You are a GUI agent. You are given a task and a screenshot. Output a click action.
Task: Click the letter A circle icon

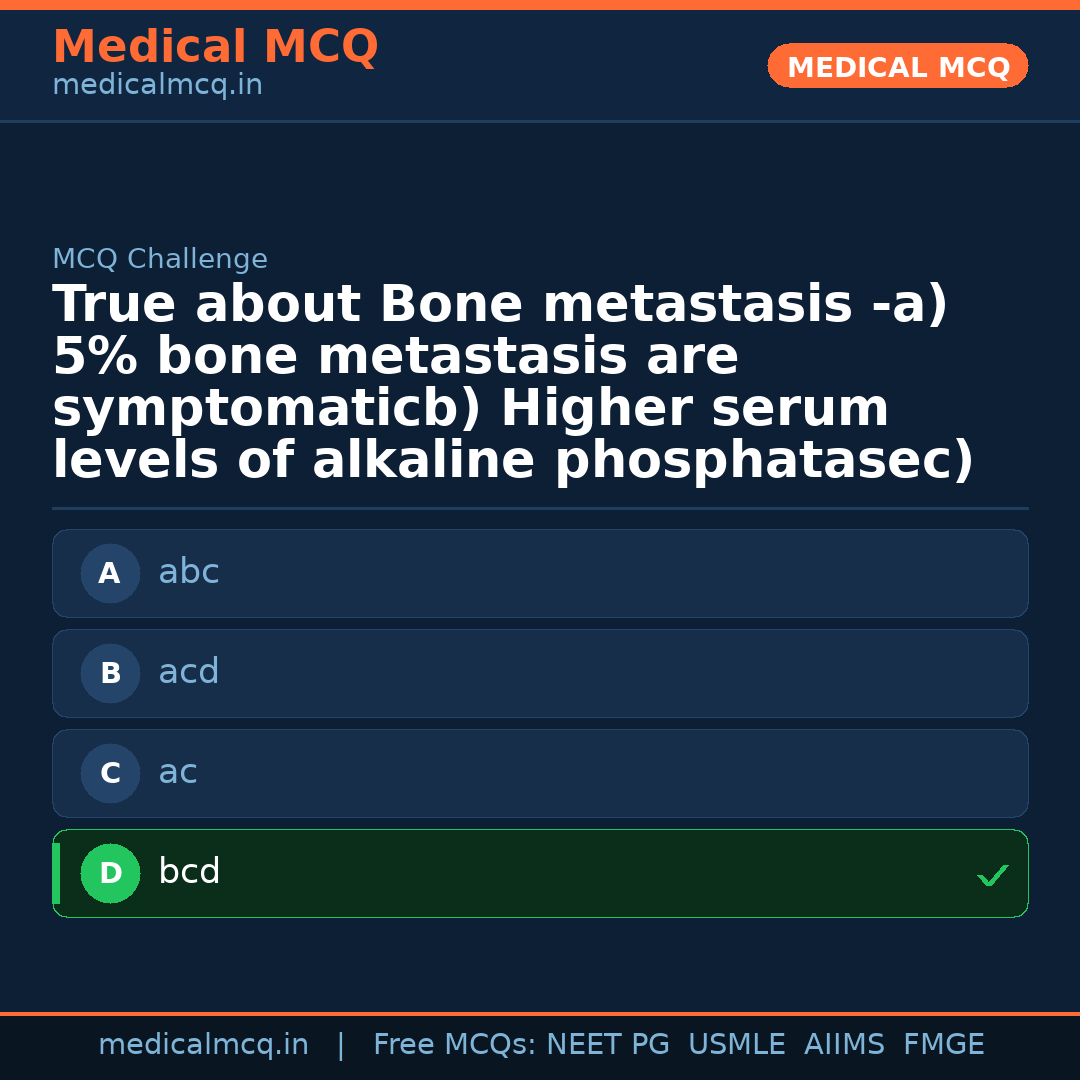pos(110,574)
